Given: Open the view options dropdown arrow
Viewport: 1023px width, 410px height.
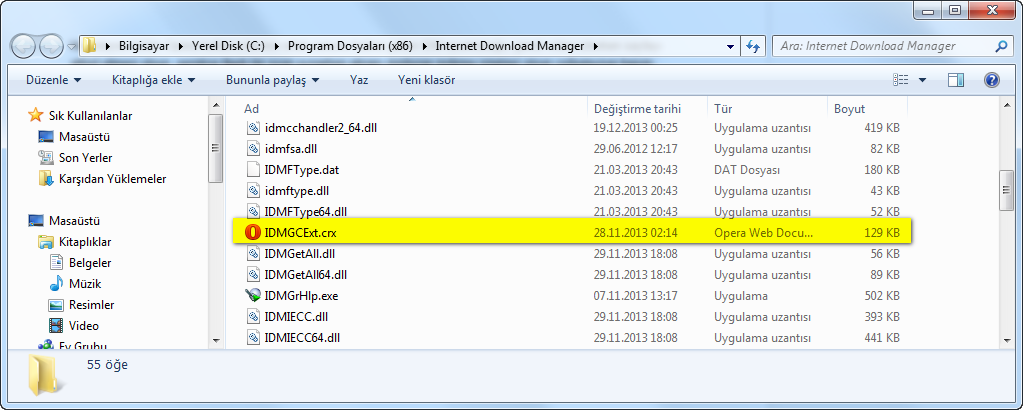Looking at the screenshot, I should [x=922, y=80].
